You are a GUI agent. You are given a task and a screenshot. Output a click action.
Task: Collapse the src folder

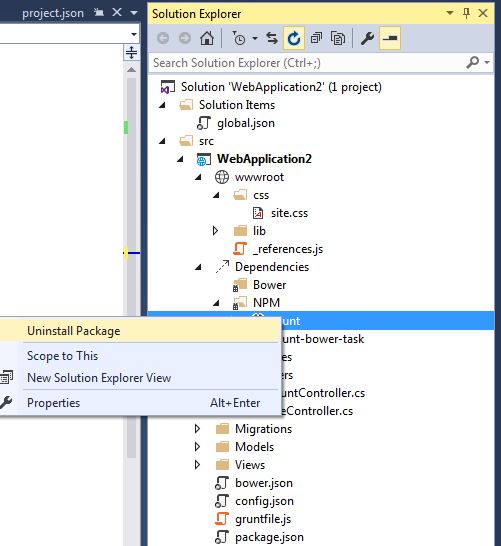[162, 141]
